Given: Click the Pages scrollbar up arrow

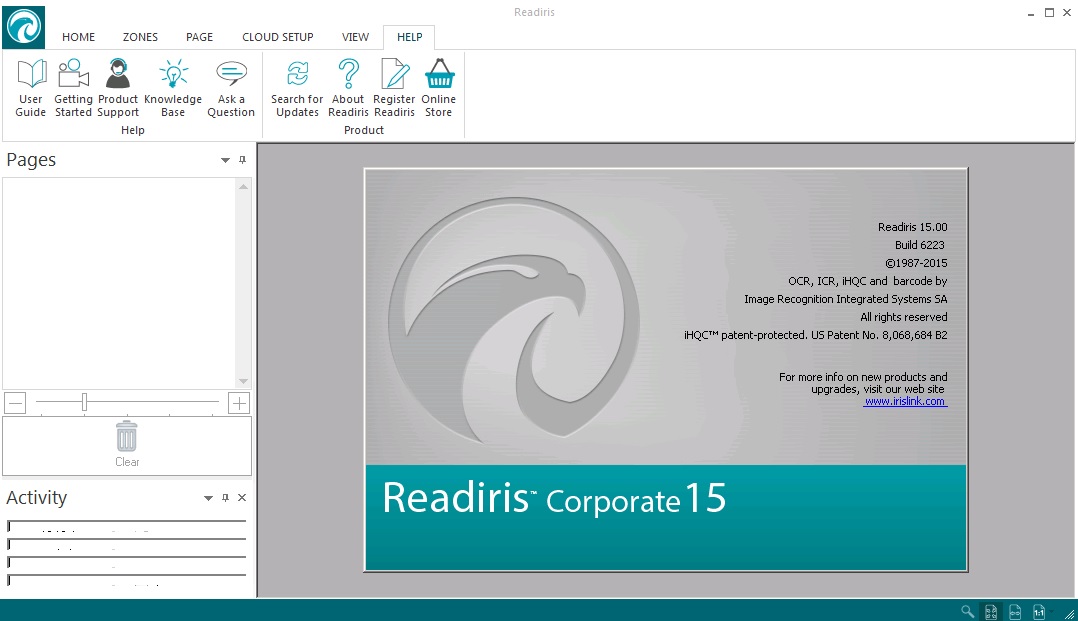Looking at the screenshot, I should point(243,186).
